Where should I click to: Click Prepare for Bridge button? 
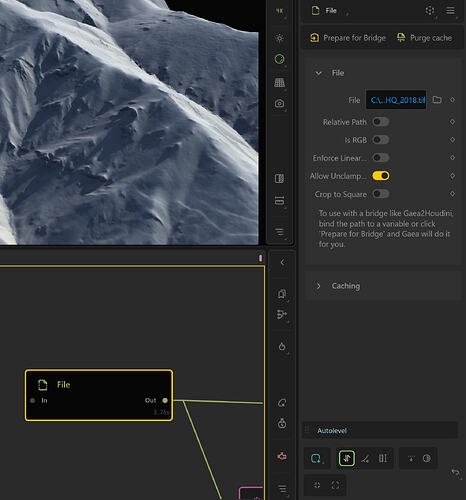pos(348,38)
